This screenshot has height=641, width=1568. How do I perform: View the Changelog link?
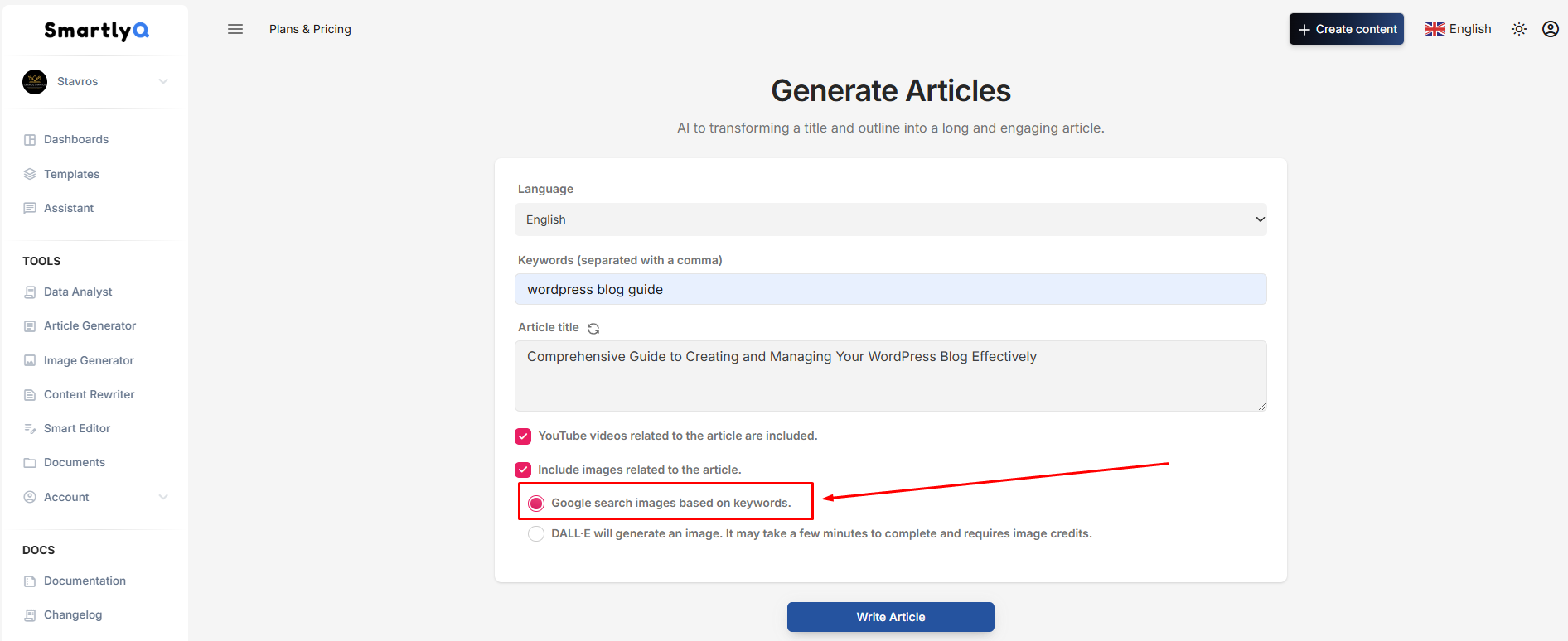pyautogui.click(x=73, y=615)
